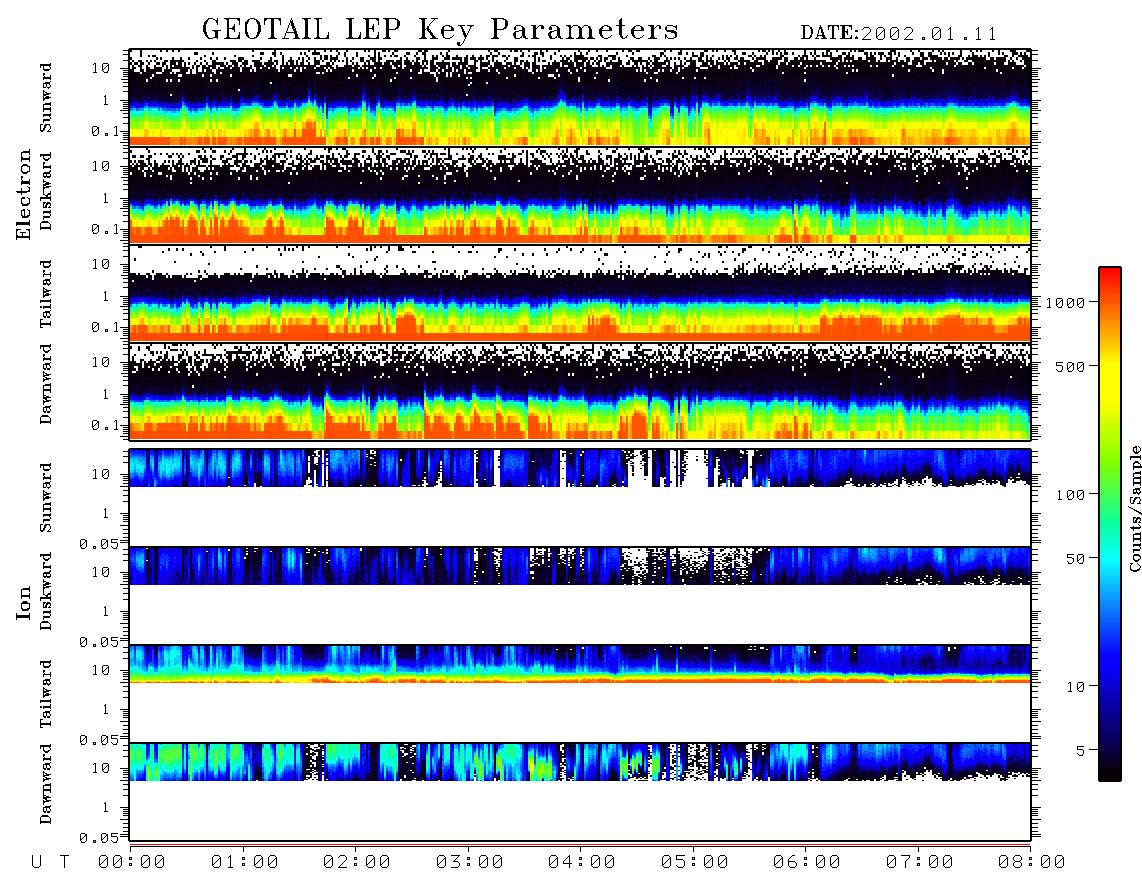
Task: Click the 1 tick of Electron Tailward axis
Action: click(106, 296)
